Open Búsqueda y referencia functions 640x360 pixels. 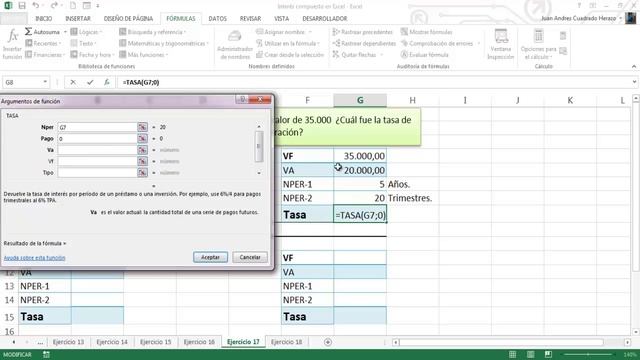[x=152, y=32]
